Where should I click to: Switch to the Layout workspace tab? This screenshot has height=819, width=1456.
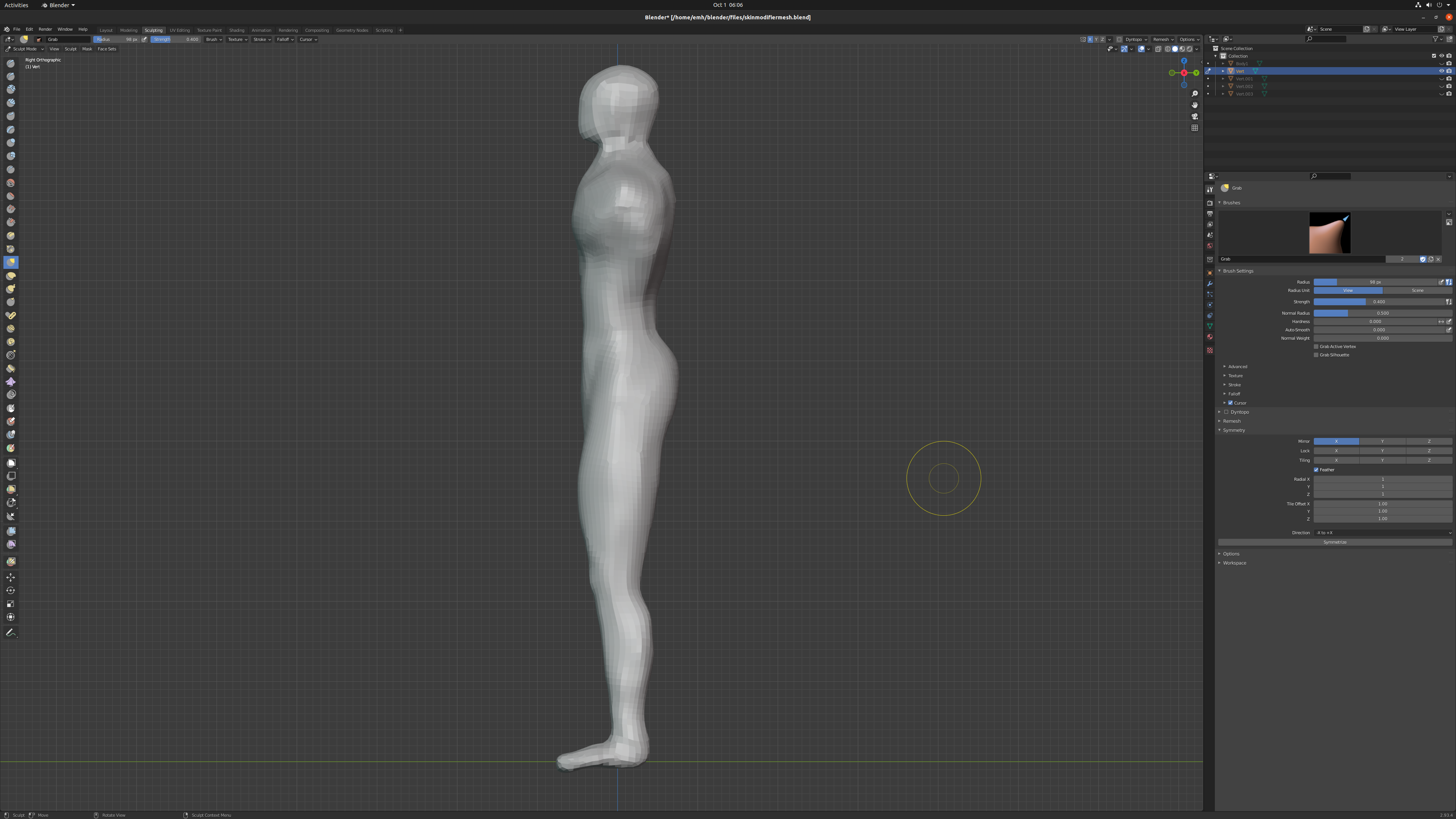[106, 30]
